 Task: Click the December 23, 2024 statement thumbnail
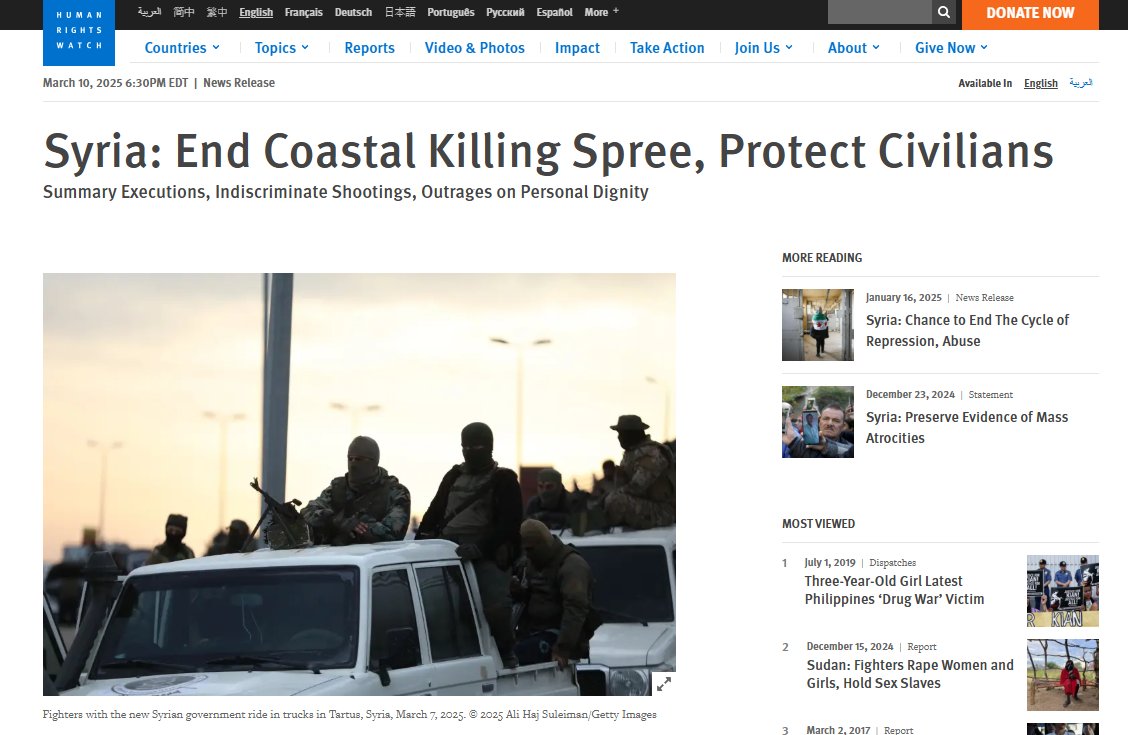(818, 422)
